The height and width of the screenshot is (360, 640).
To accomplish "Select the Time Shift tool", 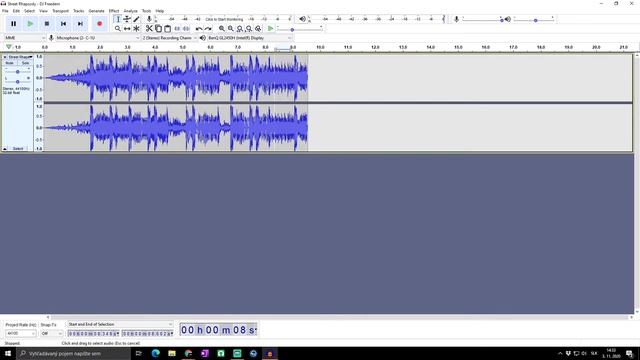I will tap(127, 29).
